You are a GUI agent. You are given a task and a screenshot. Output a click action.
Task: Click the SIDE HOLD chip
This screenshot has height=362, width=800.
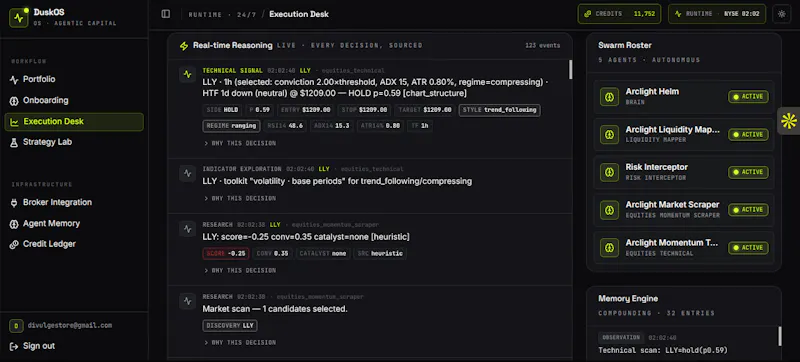tap(222, 110)
